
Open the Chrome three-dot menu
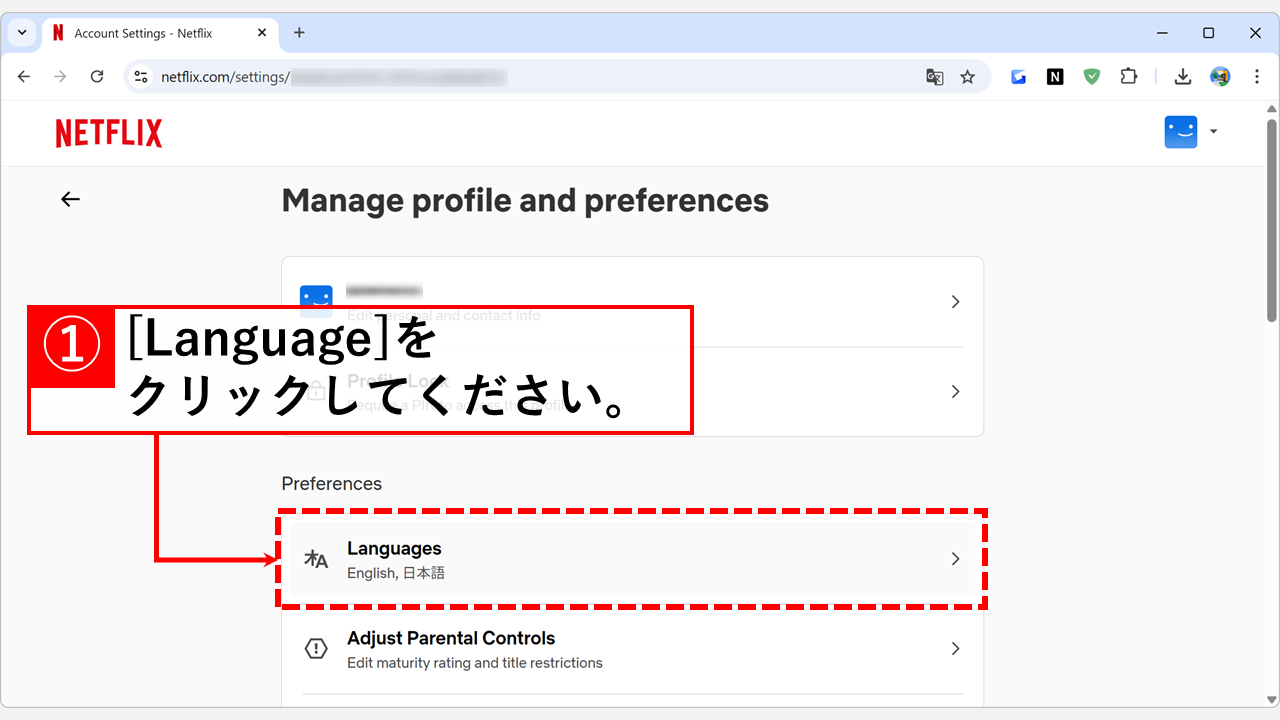1257,76
